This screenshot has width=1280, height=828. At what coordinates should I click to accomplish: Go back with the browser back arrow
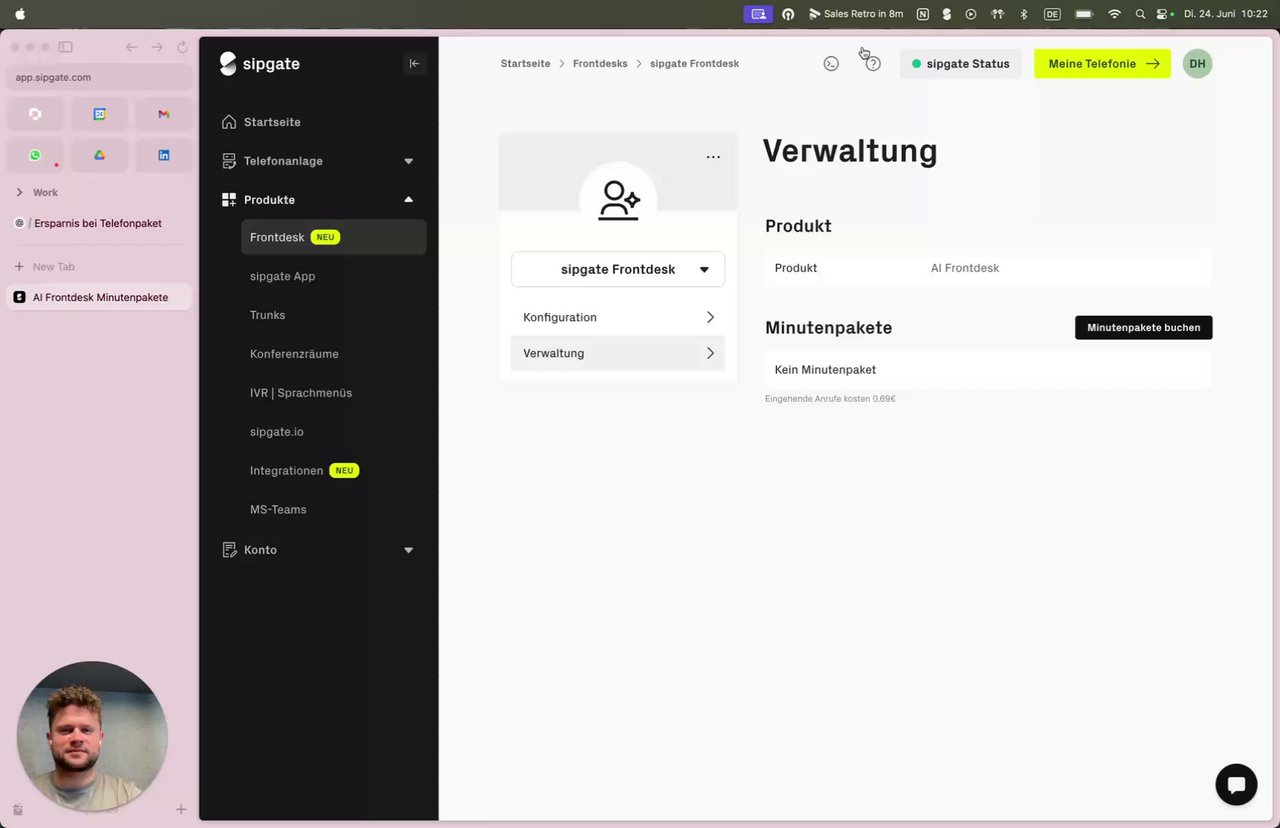coord(131,47)
